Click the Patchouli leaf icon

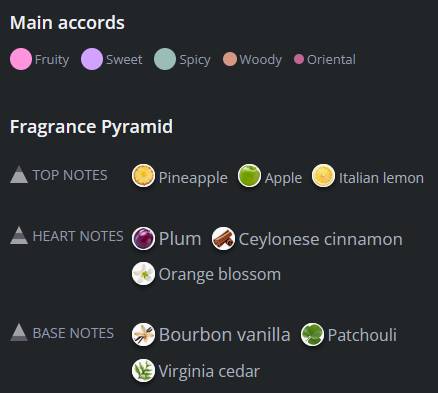312,334
